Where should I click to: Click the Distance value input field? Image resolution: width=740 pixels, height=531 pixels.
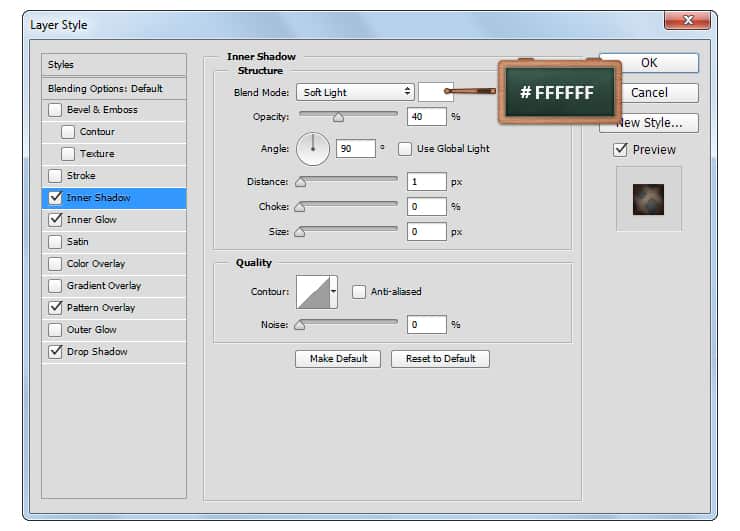coord(426,182)
